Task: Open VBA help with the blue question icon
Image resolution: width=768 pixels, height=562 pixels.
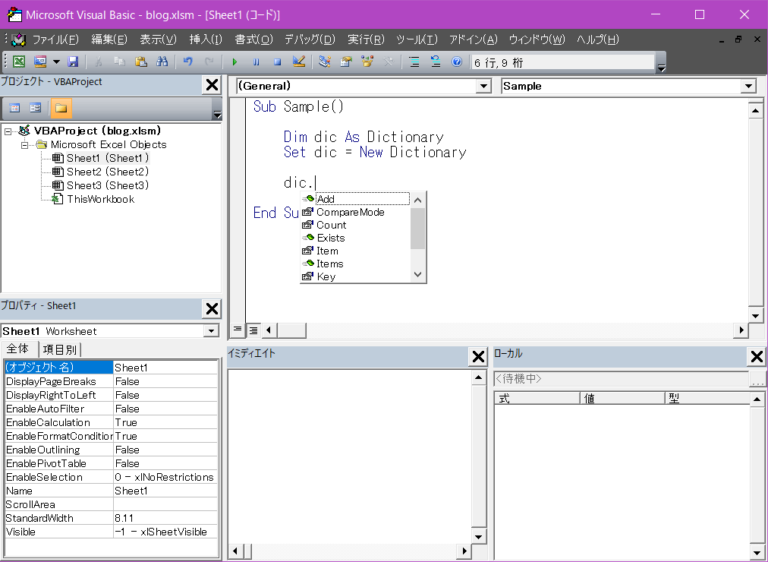Action: click(456, 62)
